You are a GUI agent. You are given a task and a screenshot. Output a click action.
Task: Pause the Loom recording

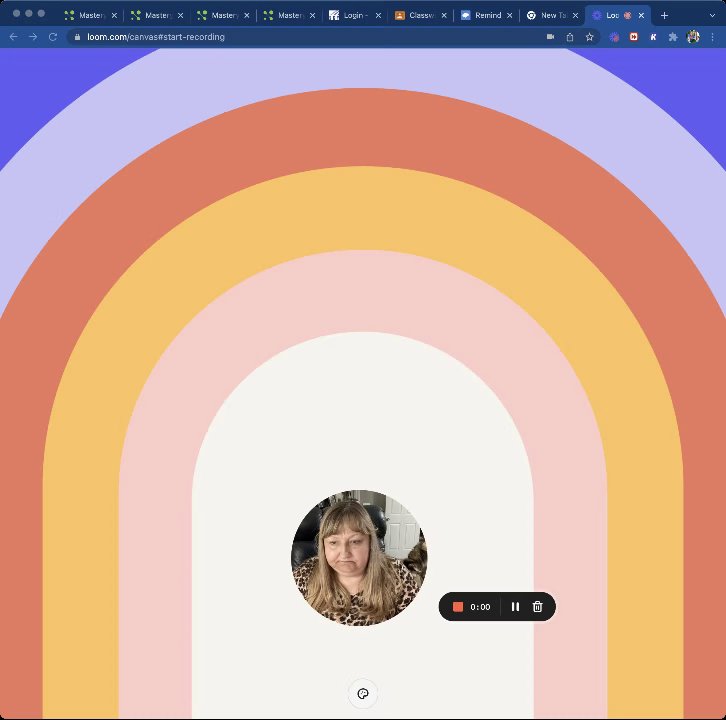[515, 607]
